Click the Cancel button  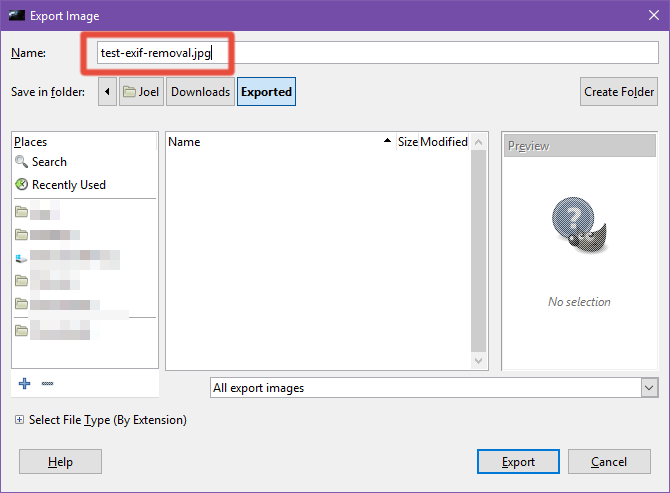tap(609, 462)
